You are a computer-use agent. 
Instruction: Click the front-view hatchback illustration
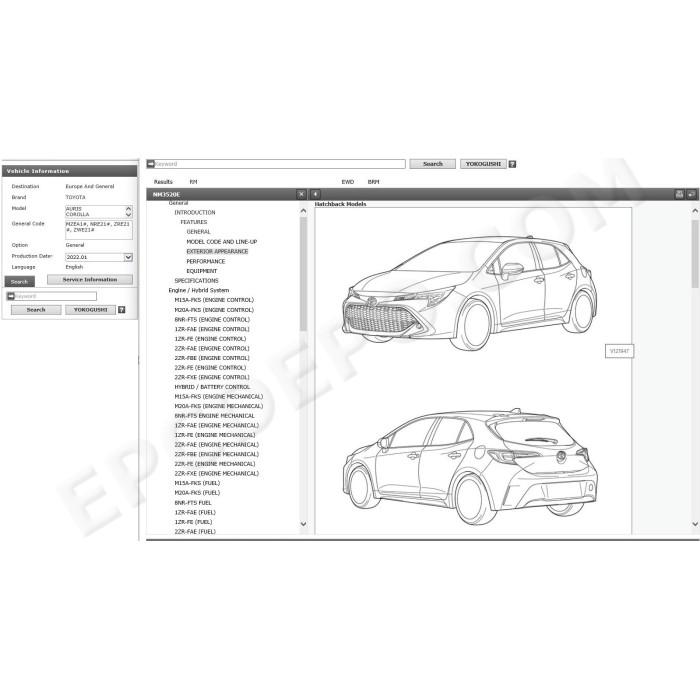pos(469,292)
